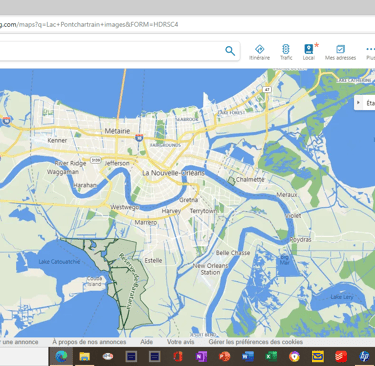Click the I-10 highway shield near Métairie
Screen dimensions: 375x366
[139, 137]
